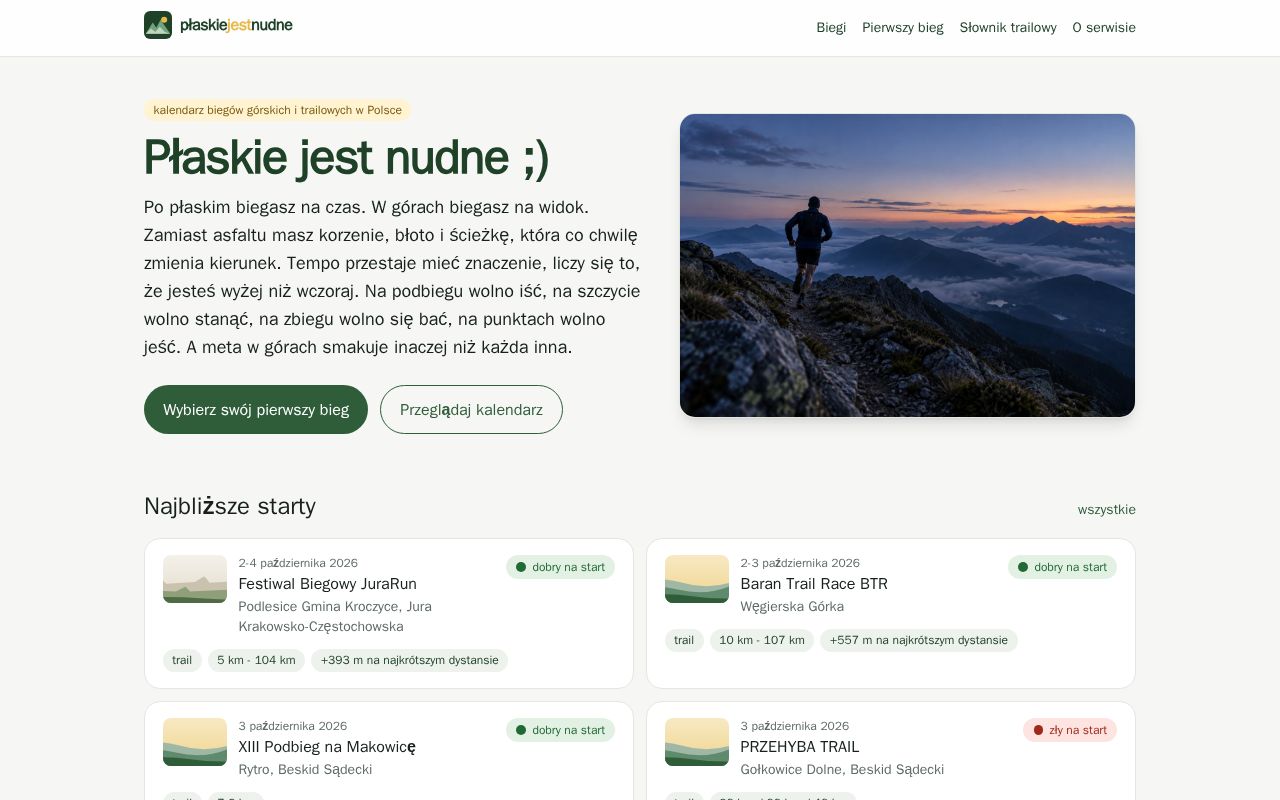Open Słownik trailowy page
Screen dimensions: 1280x800
click(1008, 28)
